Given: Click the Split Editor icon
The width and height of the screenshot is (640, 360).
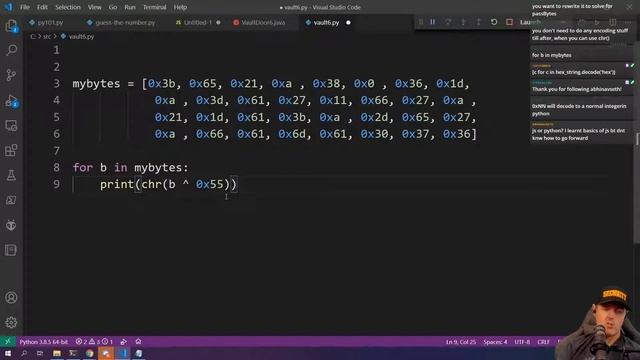Looking at the screenshot, I should point(613,22).
